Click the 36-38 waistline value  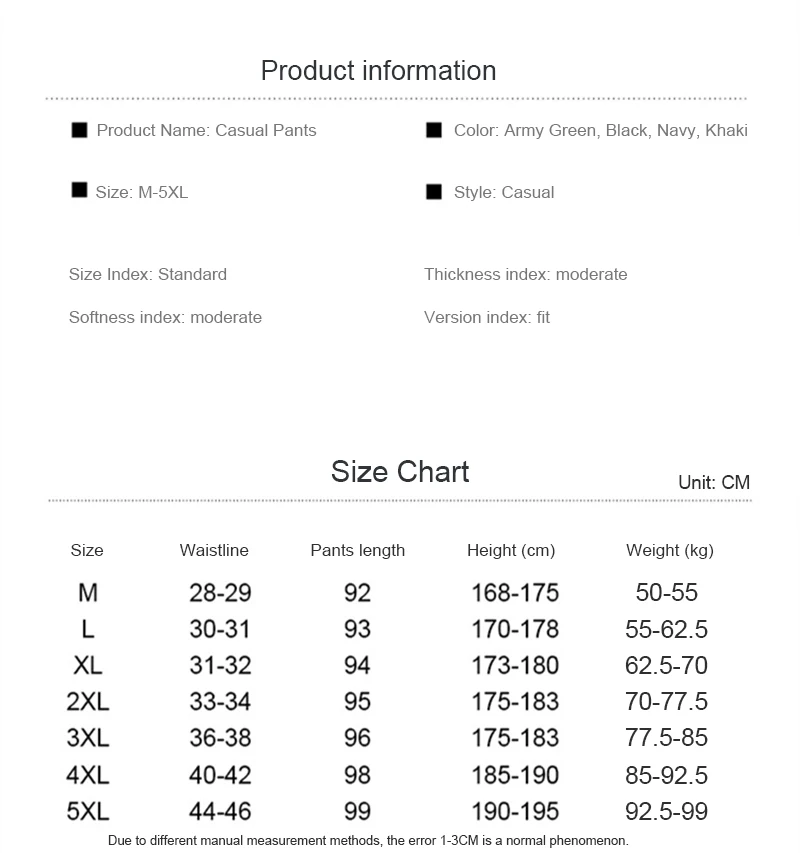[x=220, y=738]
